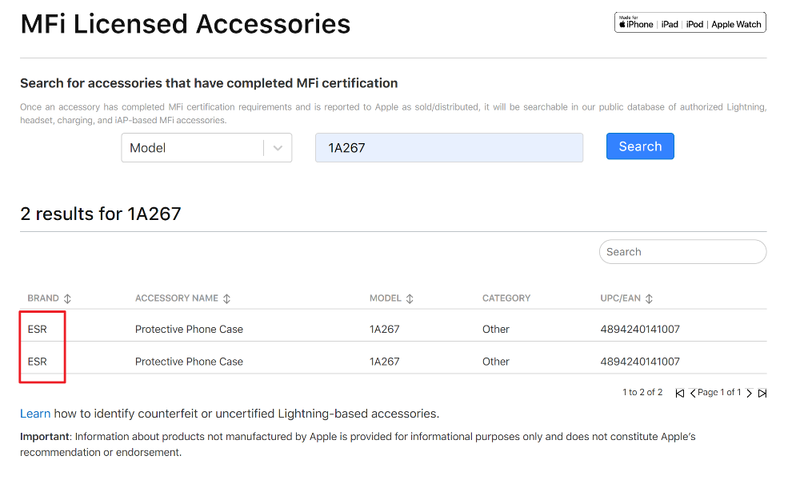This screenshot has width=800, height=484.
Task: Click the Made for iPhone iPad badge
Action: [x=690, y=22]
